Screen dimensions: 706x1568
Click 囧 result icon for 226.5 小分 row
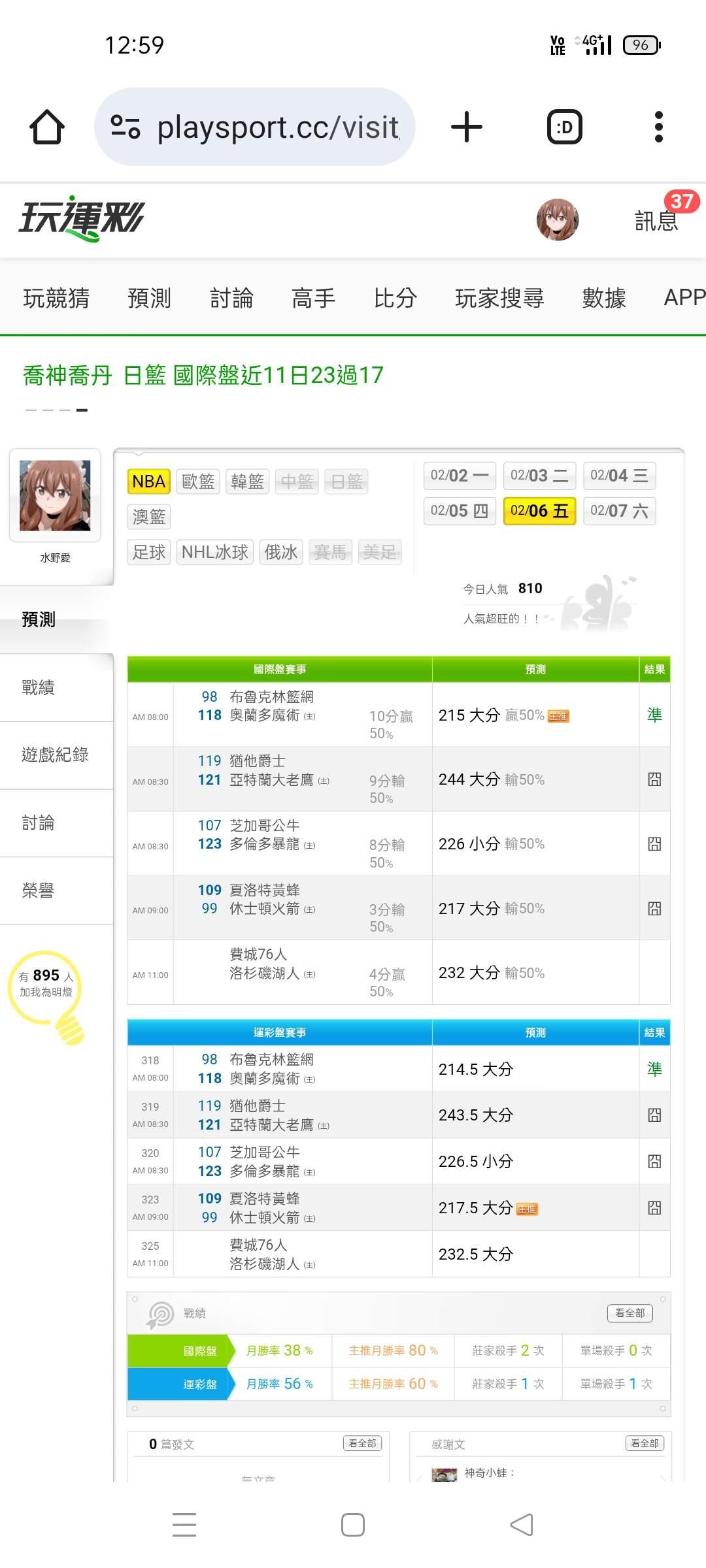(654, 1162)
